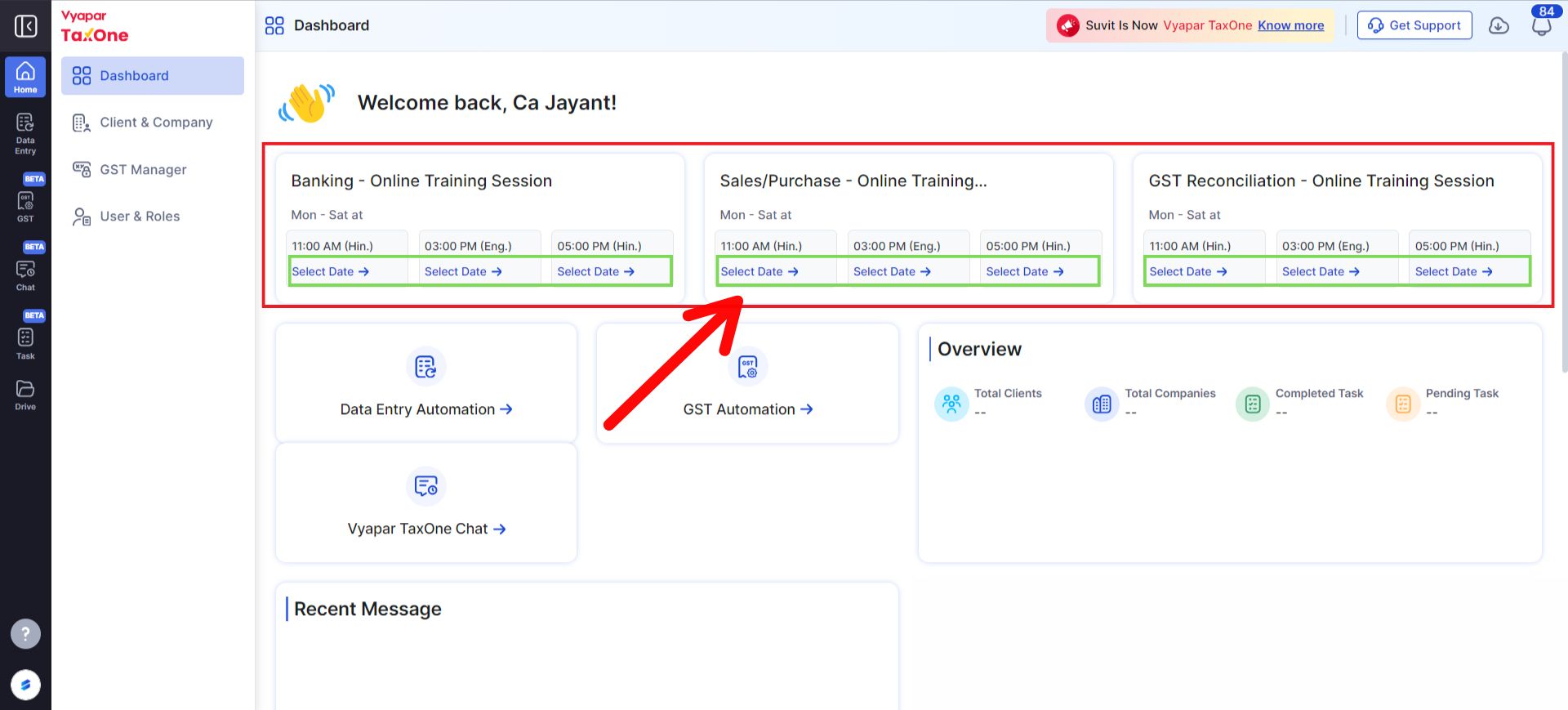Open Data Entry Automation link

(x=426, y=409)
